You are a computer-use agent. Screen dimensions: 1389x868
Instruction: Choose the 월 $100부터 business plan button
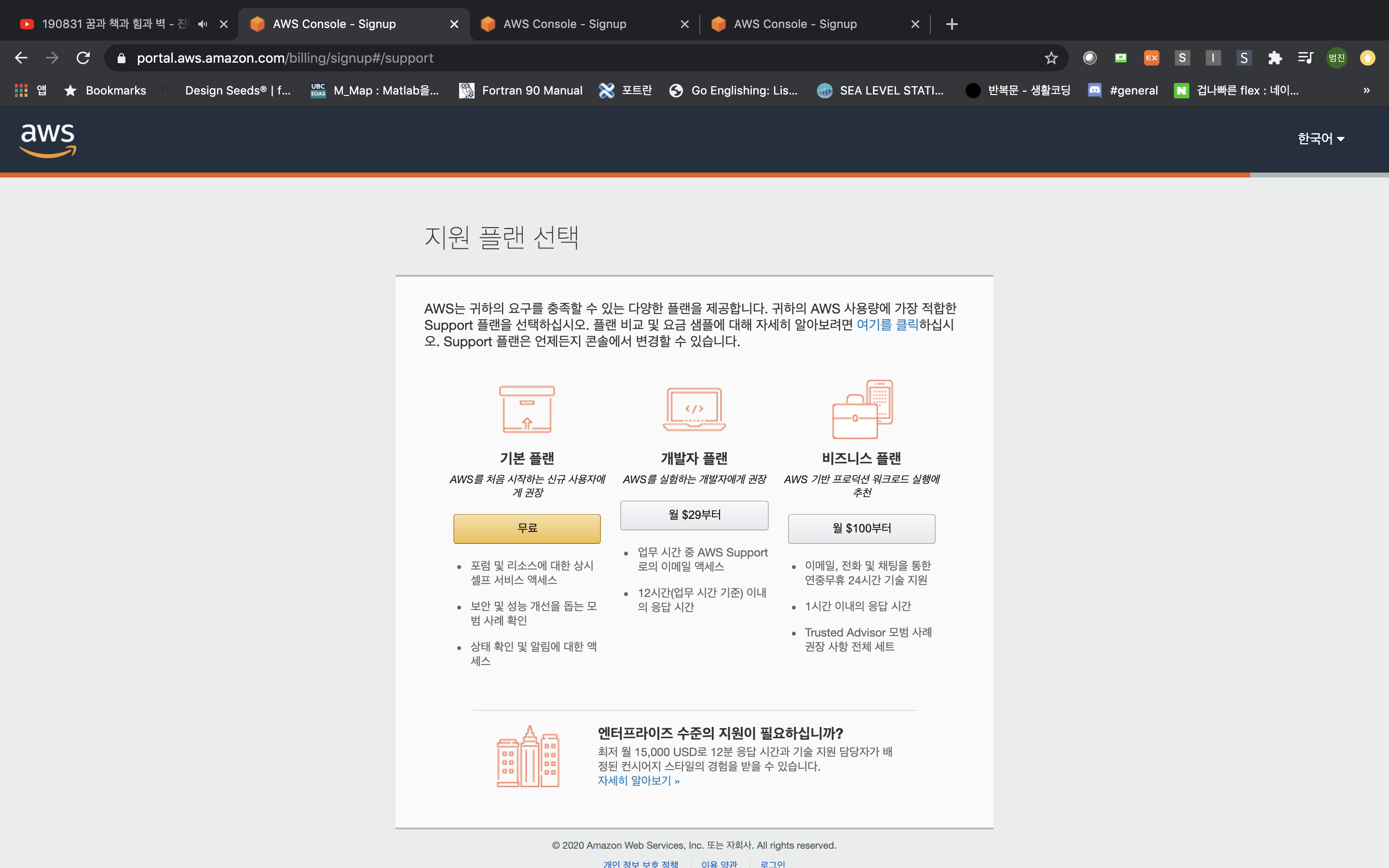[x=861, y=528]
